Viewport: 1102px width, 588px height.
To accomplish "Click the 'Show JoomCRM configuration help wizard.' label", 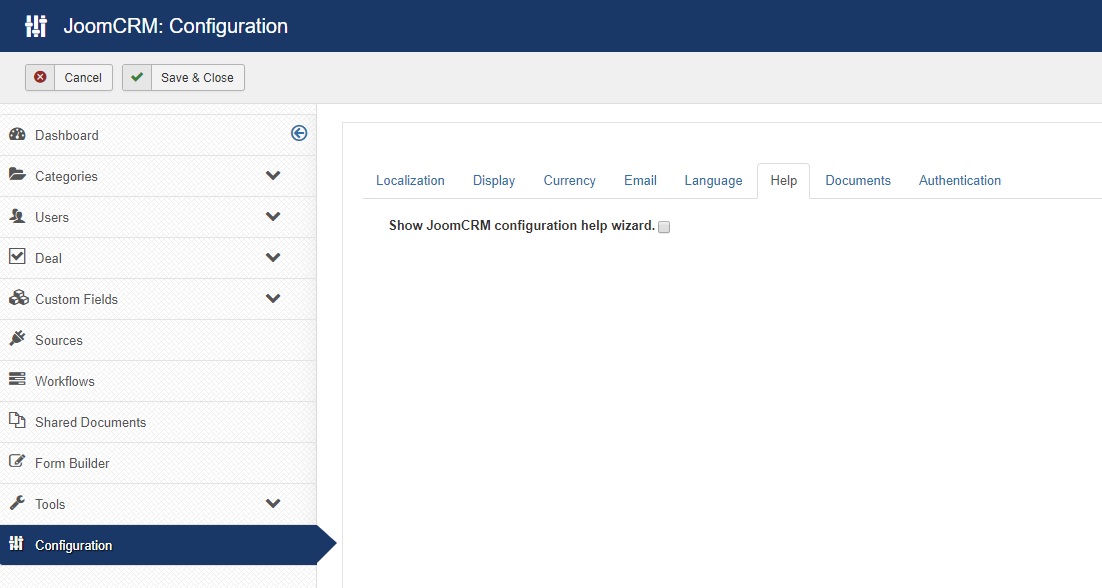I will click(x=521, y=226).
